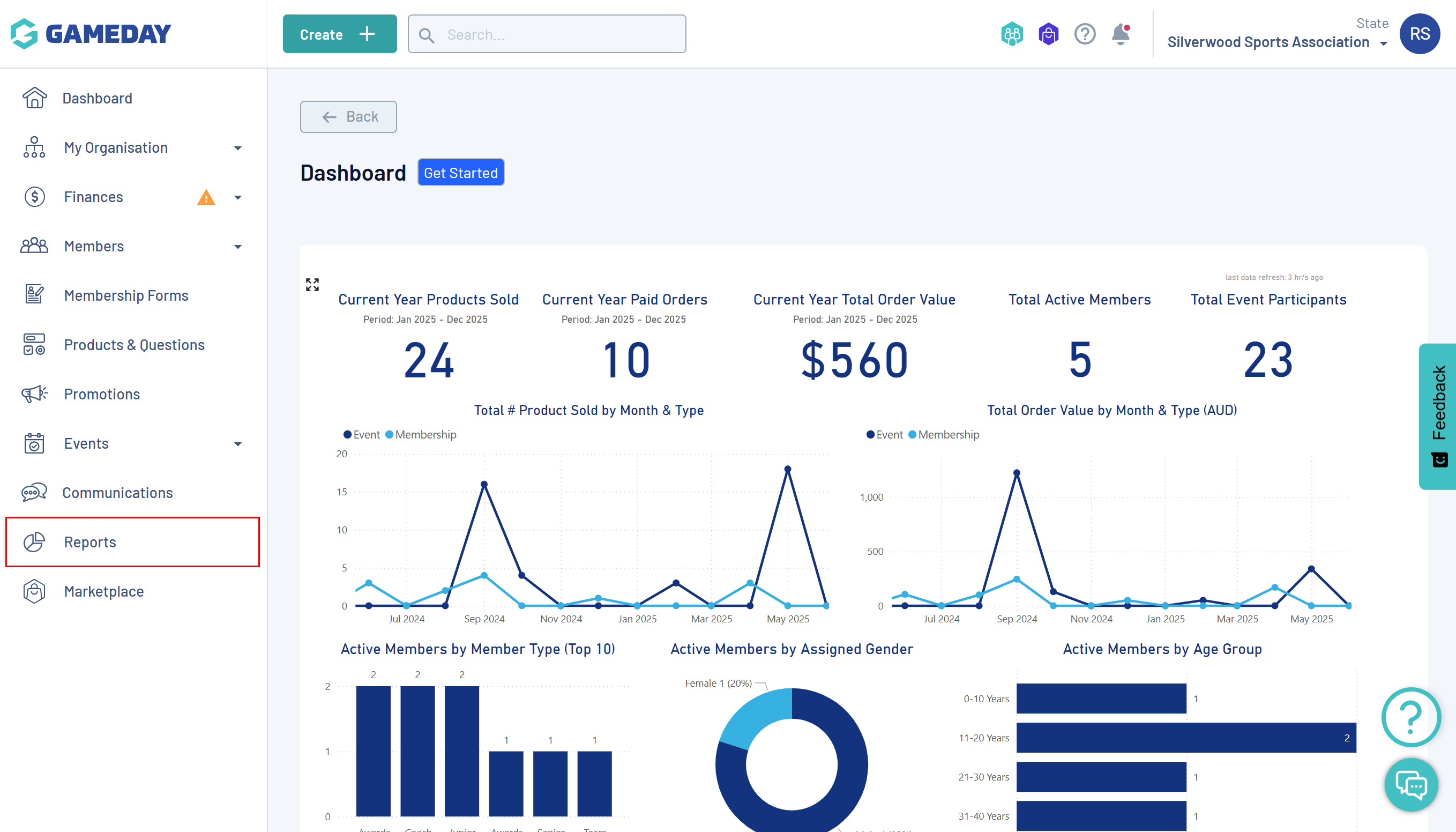Click the search input field

(x=547, y=34)
